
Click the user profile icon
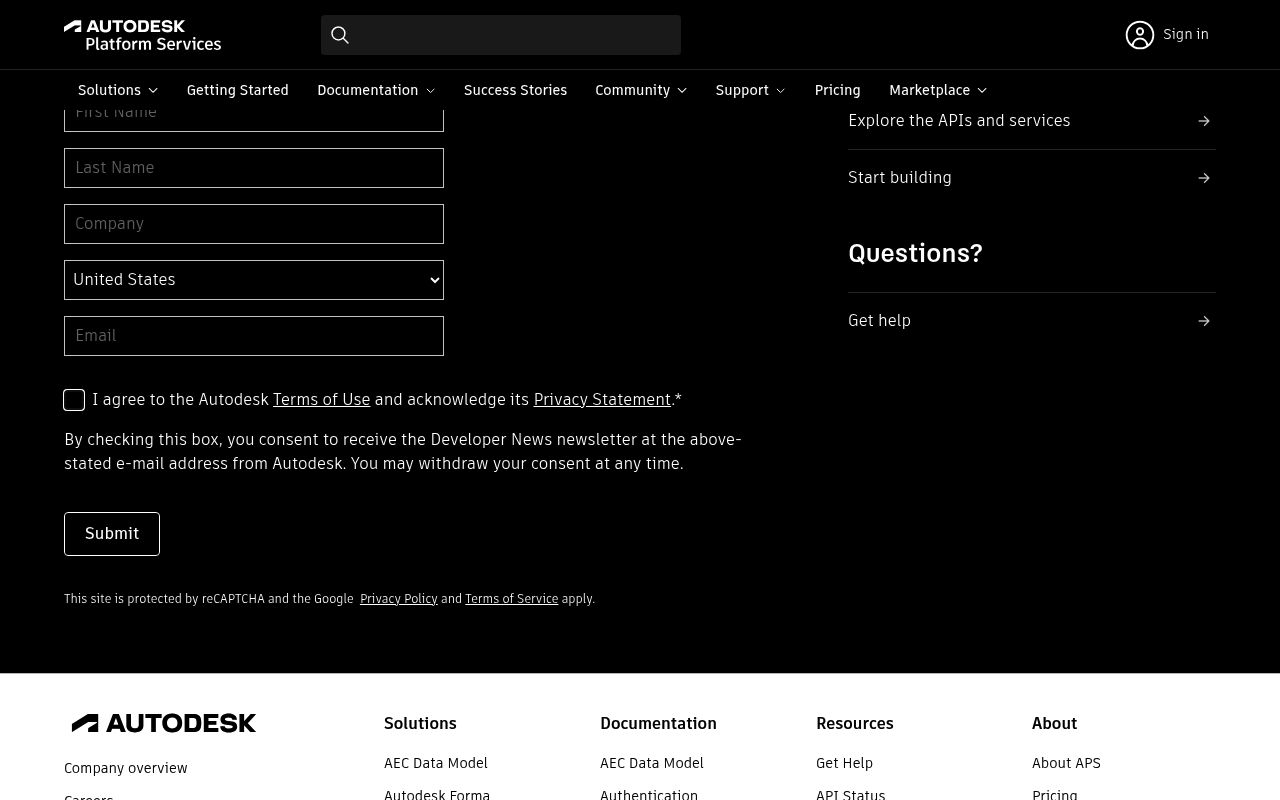1140,35
